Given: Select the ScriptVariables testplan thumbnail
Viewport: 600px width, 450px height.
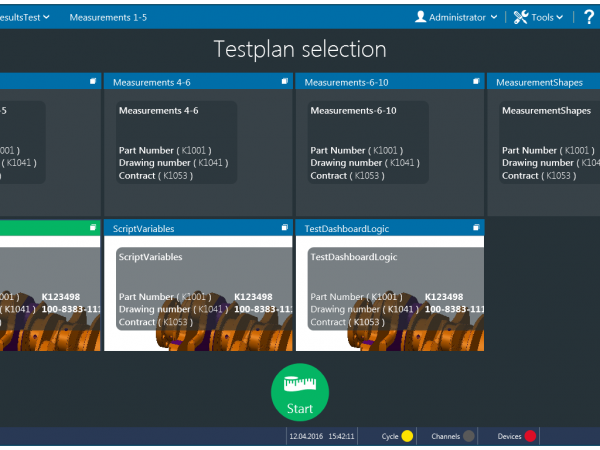Looking at the screenshot, I should point(198,293).
